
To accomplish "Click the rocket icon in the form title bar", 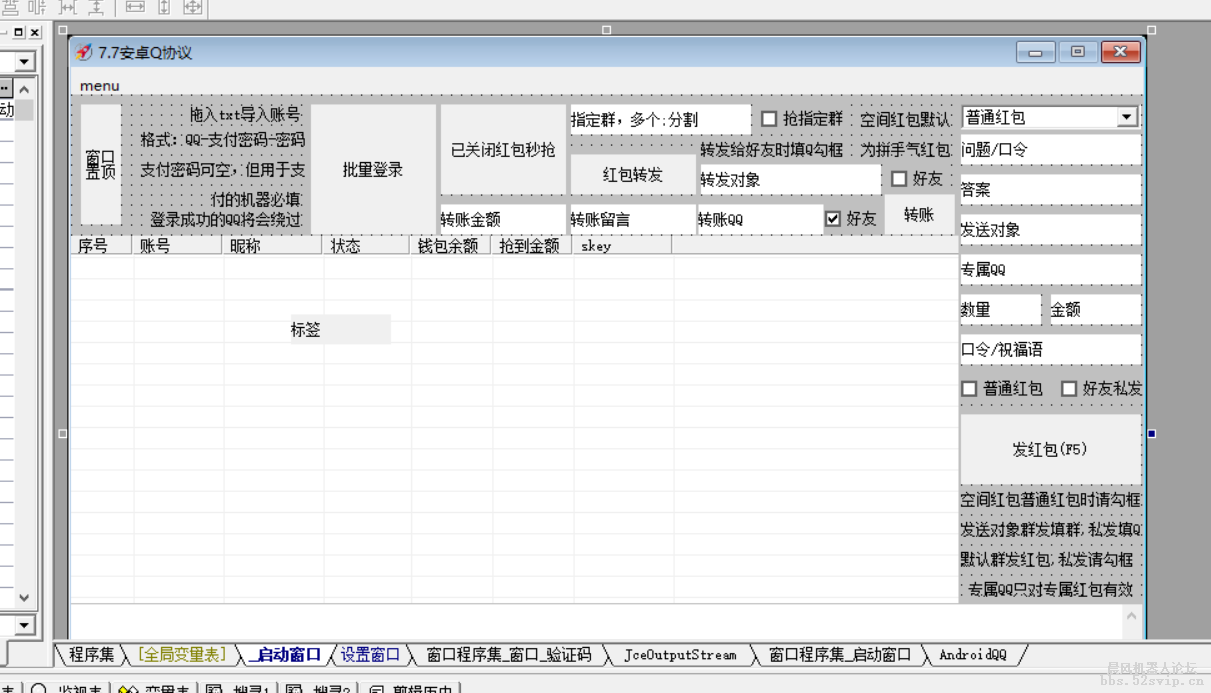I will click(x=85, y=53).
